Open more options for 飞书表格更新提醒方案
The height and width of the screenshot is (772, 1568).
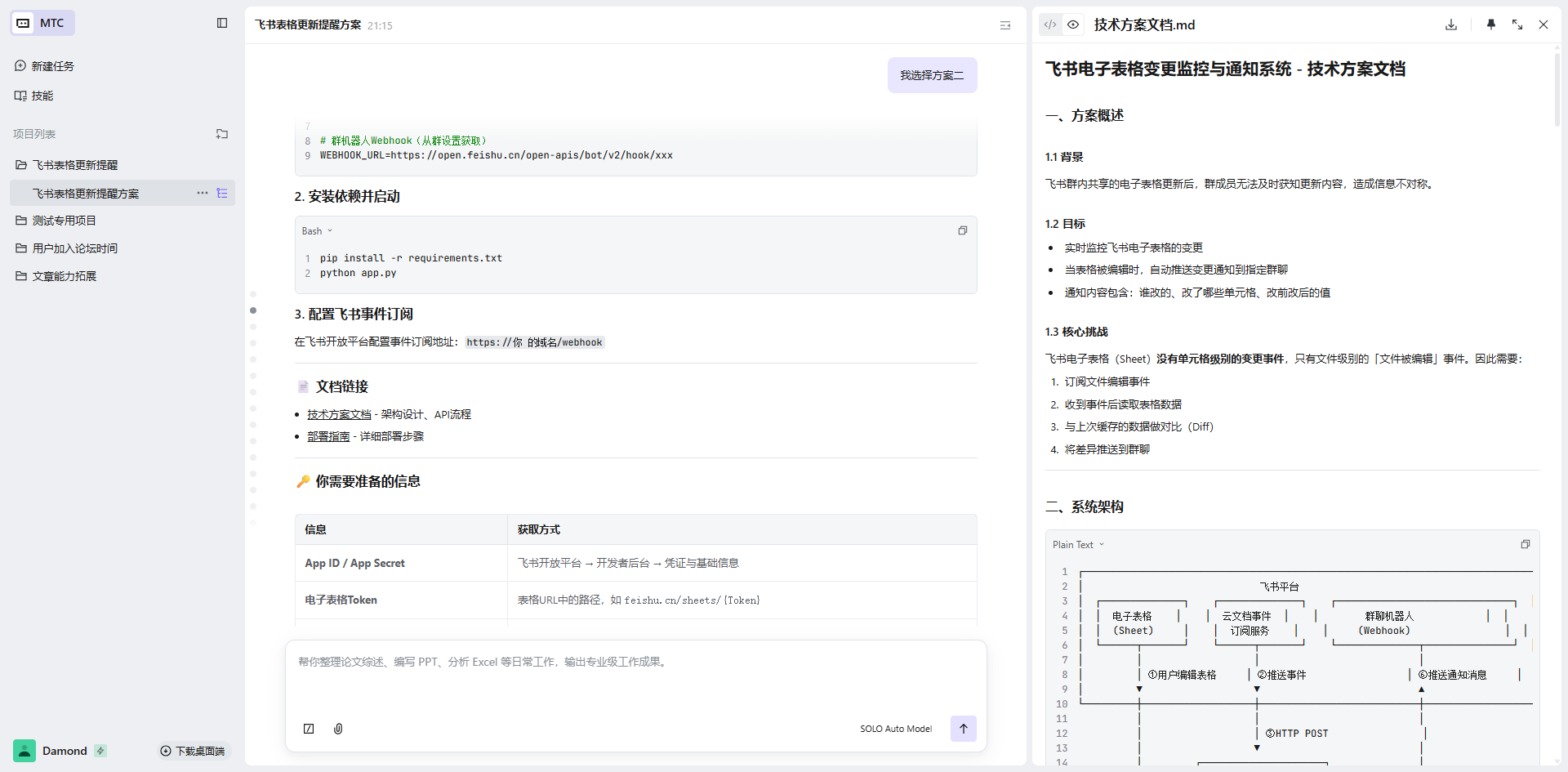tap(202, 193)
